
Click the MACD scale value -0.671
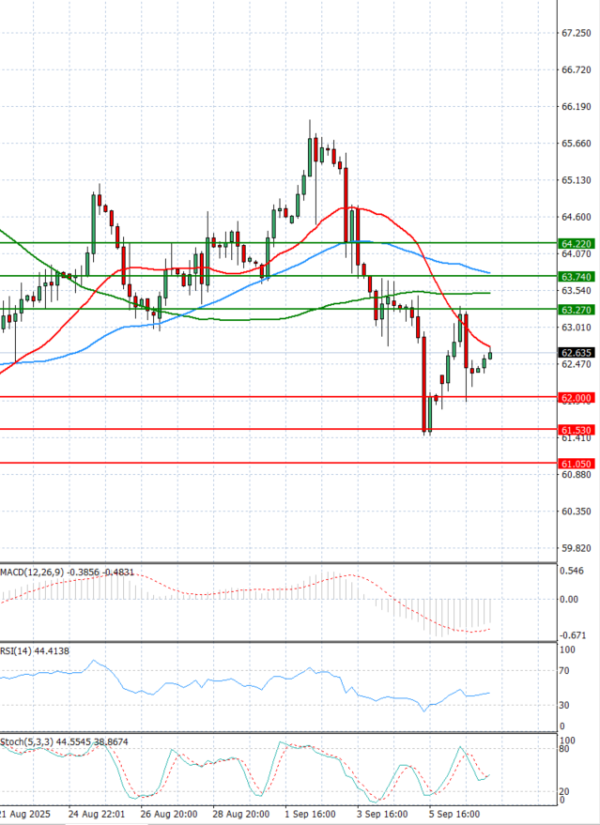(573, 635)
